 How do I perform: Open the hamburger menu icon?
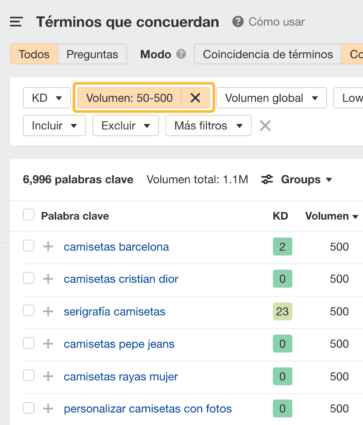[x=16, y=22]
